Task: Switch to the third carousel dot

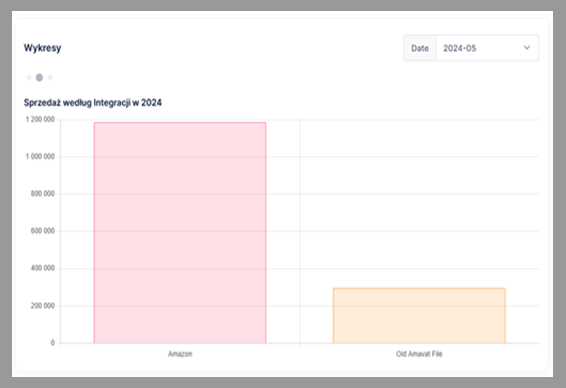Action: tap(50, 78)
